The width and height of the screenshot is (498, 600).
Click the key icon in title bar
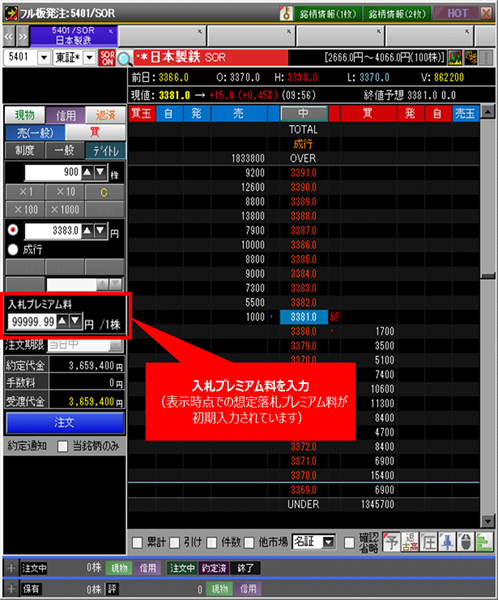pos(286,13)
